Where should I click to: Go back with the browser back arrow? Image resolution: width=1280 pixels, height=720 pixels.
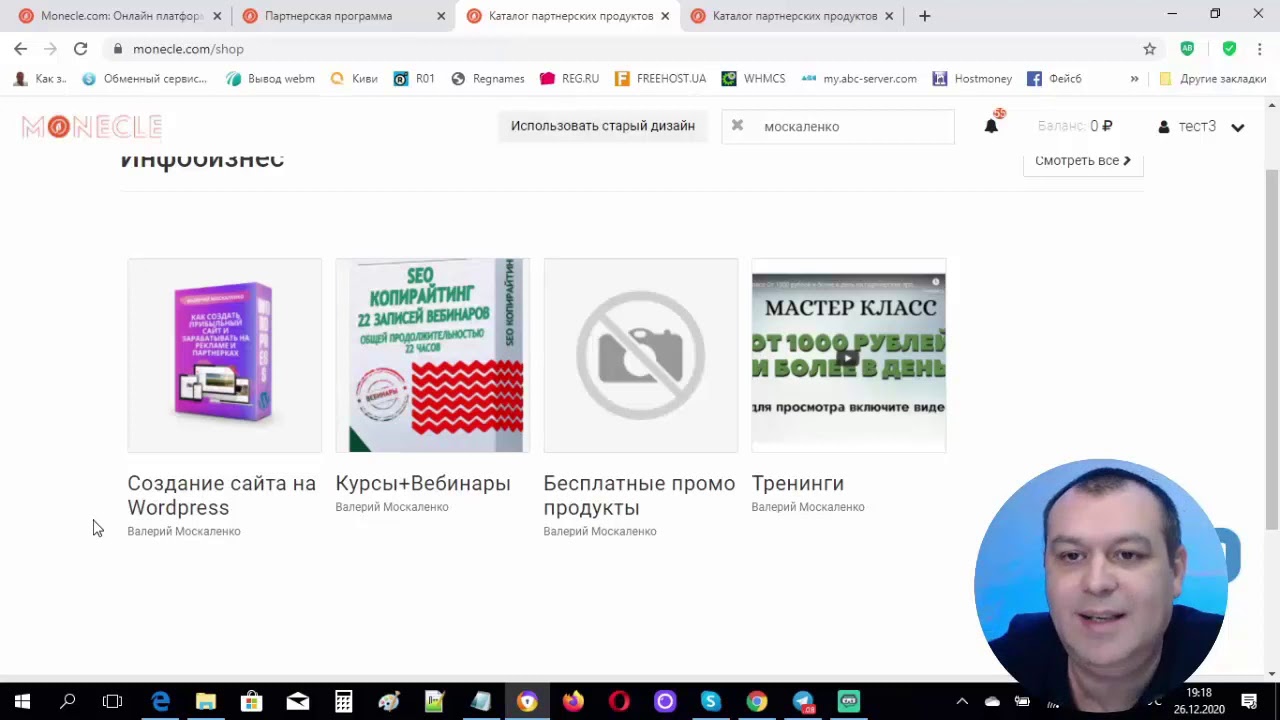tap(21, 48)
